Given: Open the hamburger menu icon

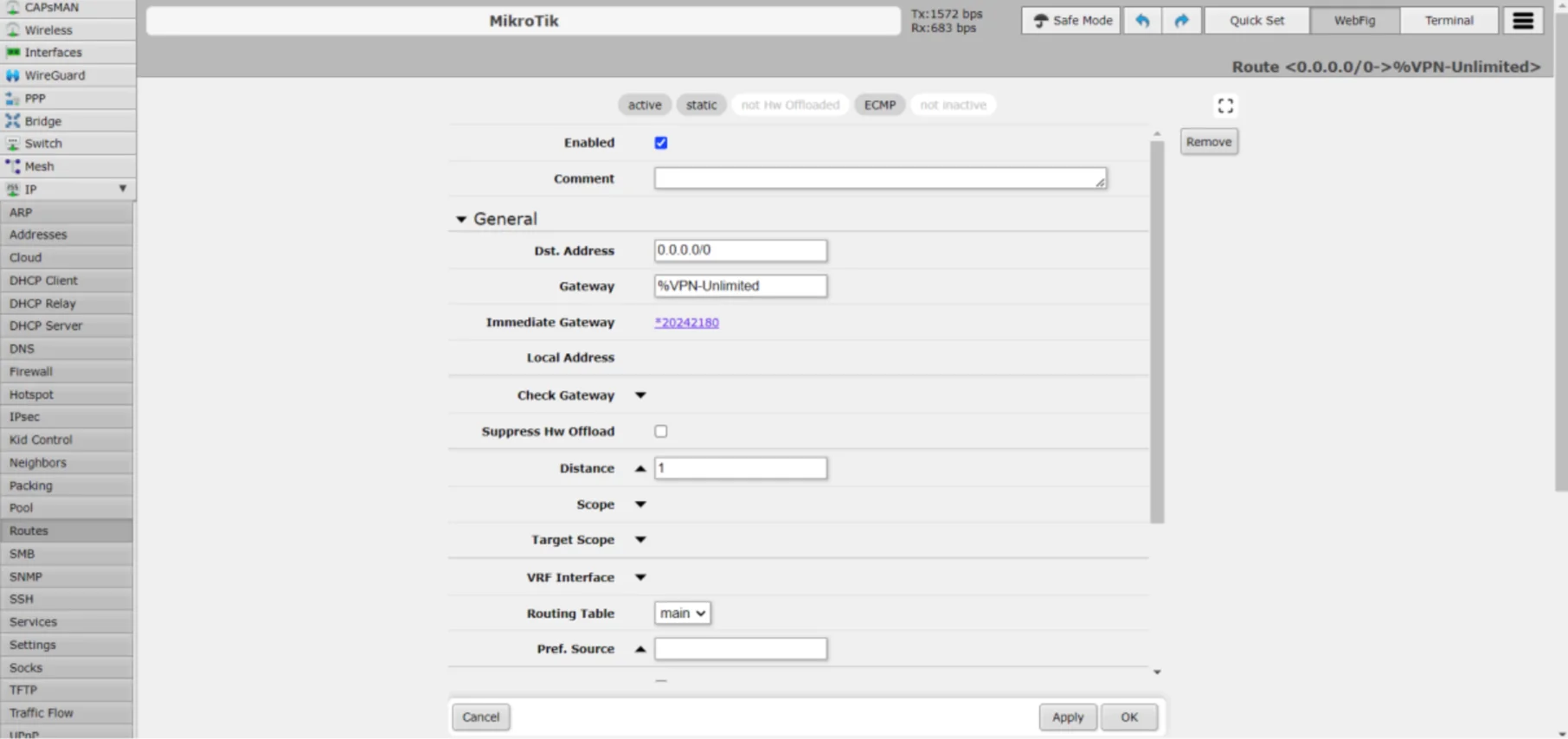Looking at the screenshot, I should click(1523, 21).
